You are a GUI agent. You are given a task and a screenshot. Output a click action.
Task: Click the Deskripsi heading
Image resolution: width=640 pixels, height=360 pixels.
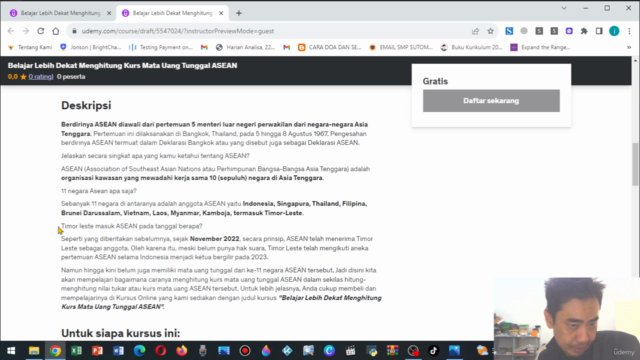pyautogui.click(x=86, y=105)
